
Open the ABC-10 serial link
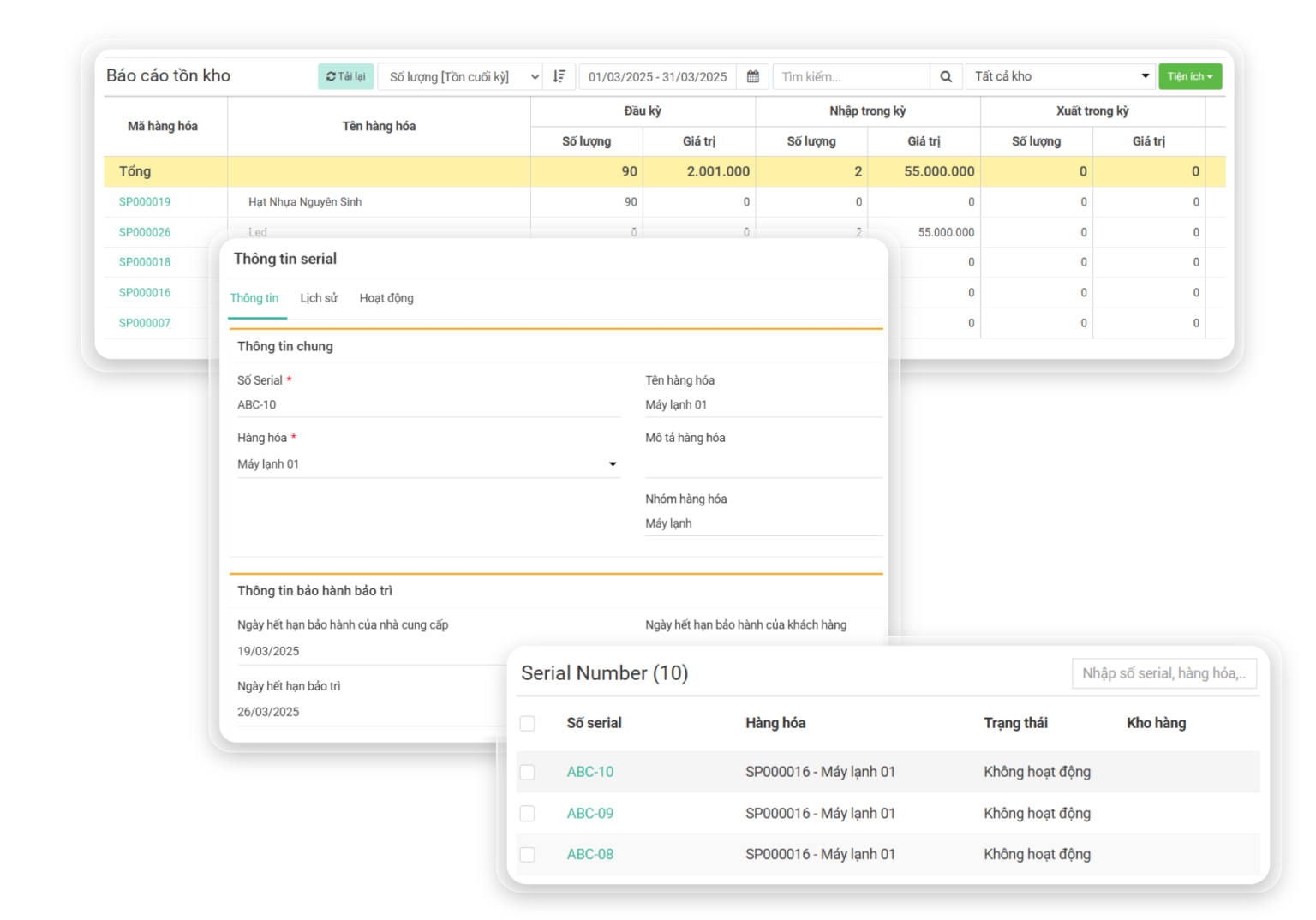(590, 772)
